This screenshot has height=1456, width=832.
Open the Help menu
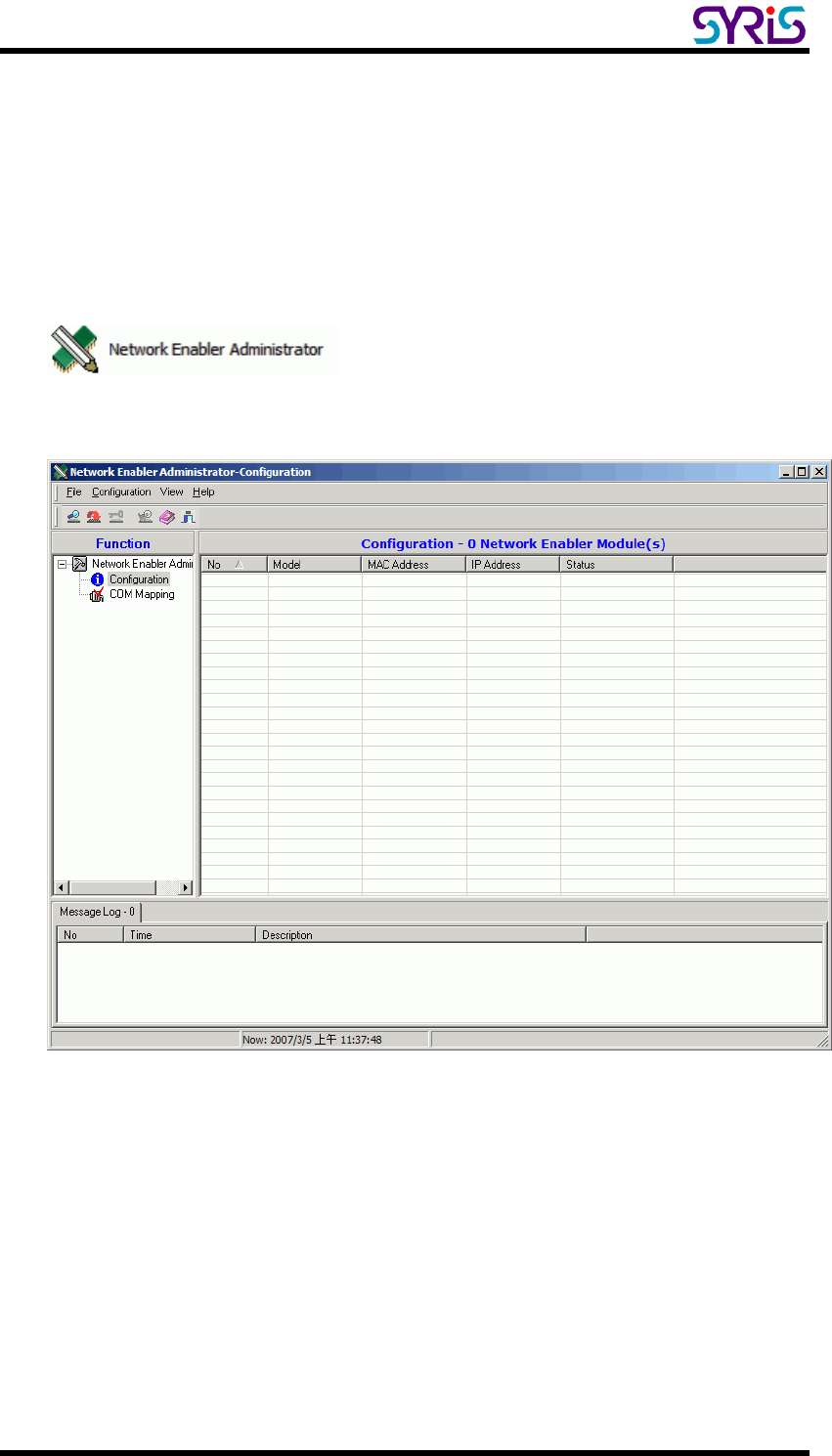click(x=203, y=492)
